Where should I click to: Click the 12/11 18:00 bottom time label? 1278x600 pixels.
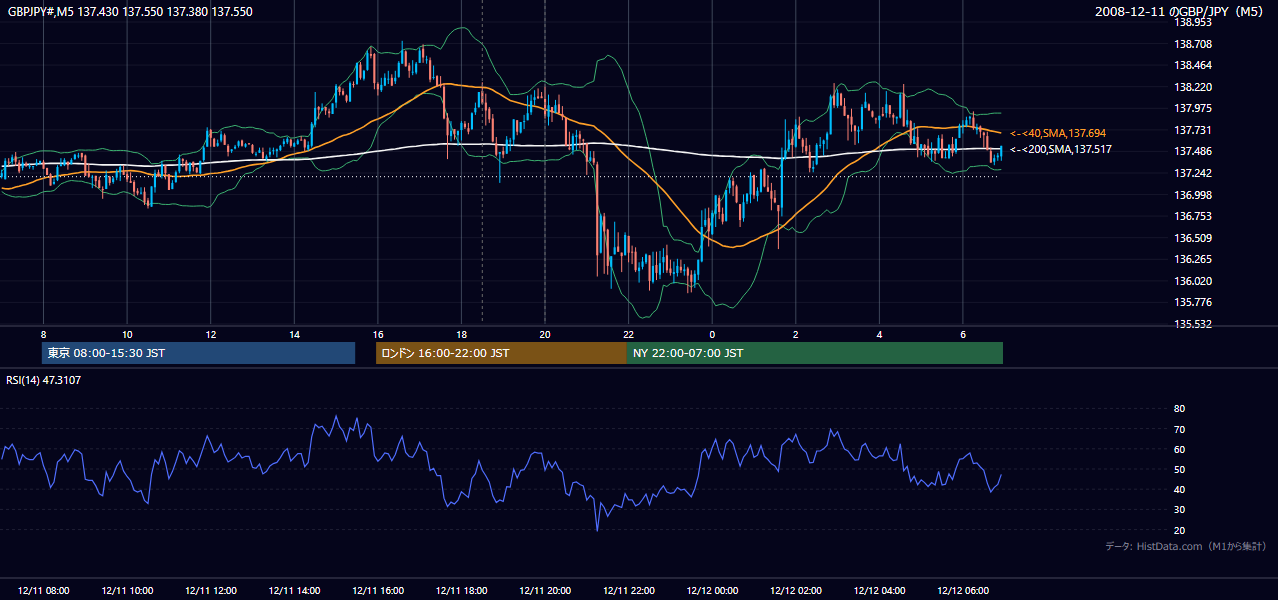(461, 591)
